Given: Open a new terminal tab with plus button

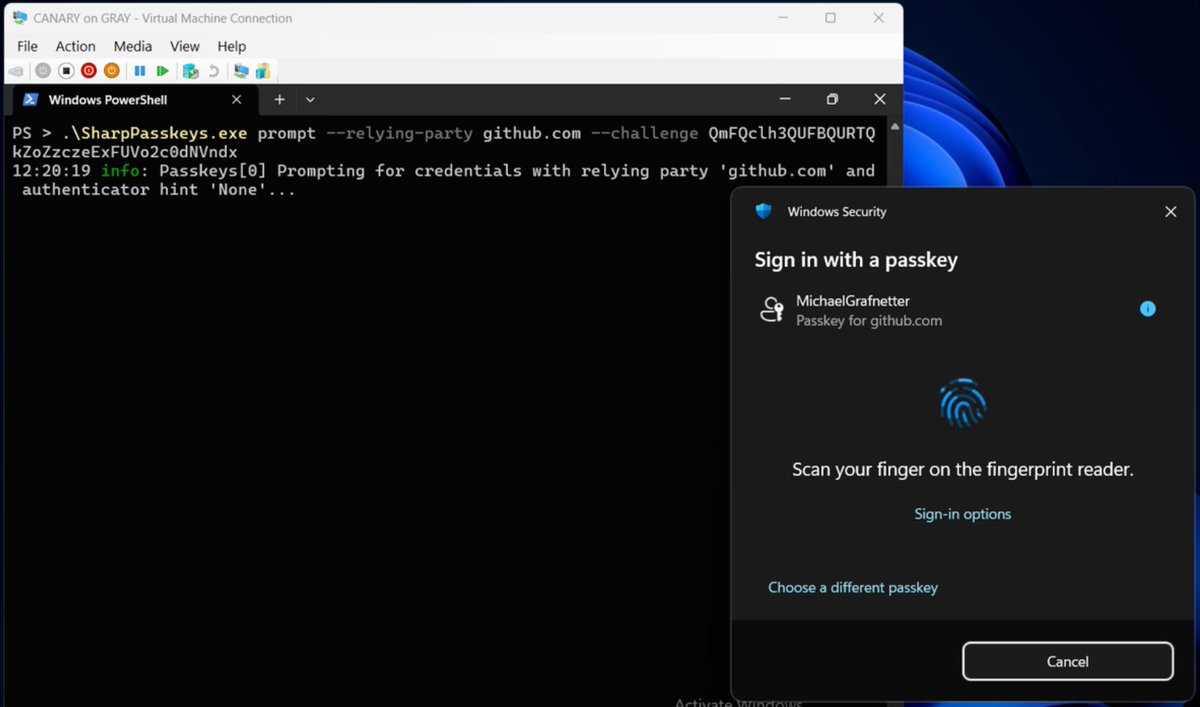Looking at the screenshot, I should [280, 100].
